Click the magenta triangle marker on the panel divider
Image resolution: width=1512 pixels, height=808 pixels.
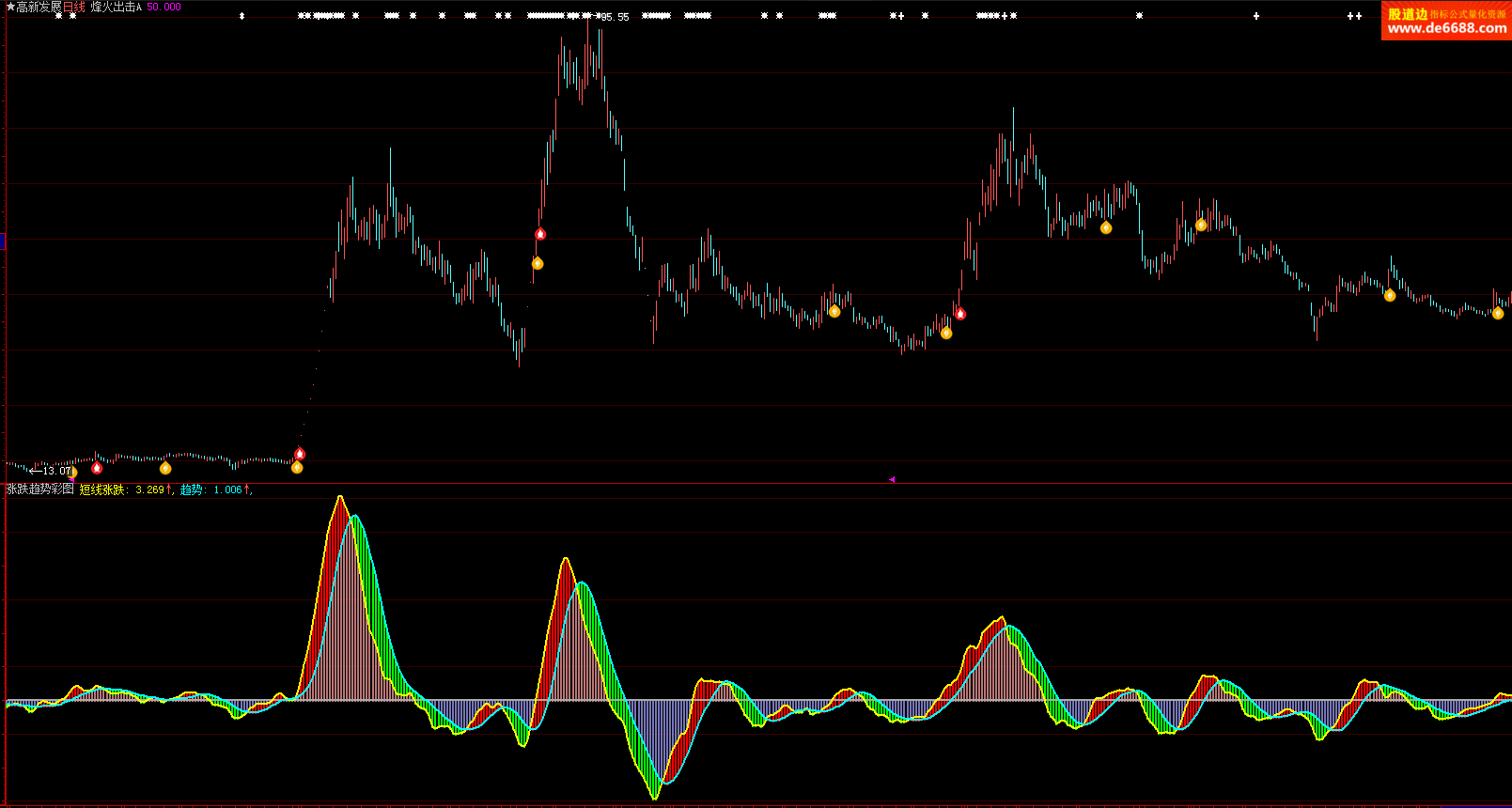(892, 479)
